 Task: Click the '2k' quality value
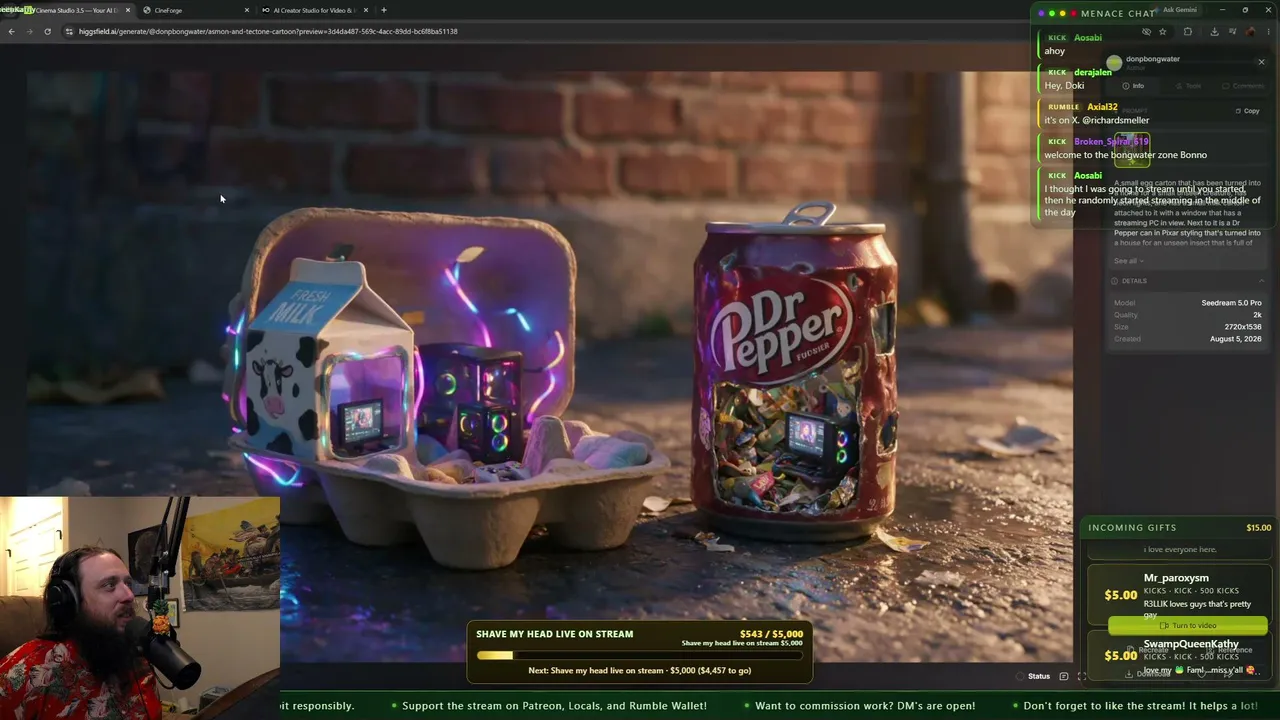(x=1258, y=315)
